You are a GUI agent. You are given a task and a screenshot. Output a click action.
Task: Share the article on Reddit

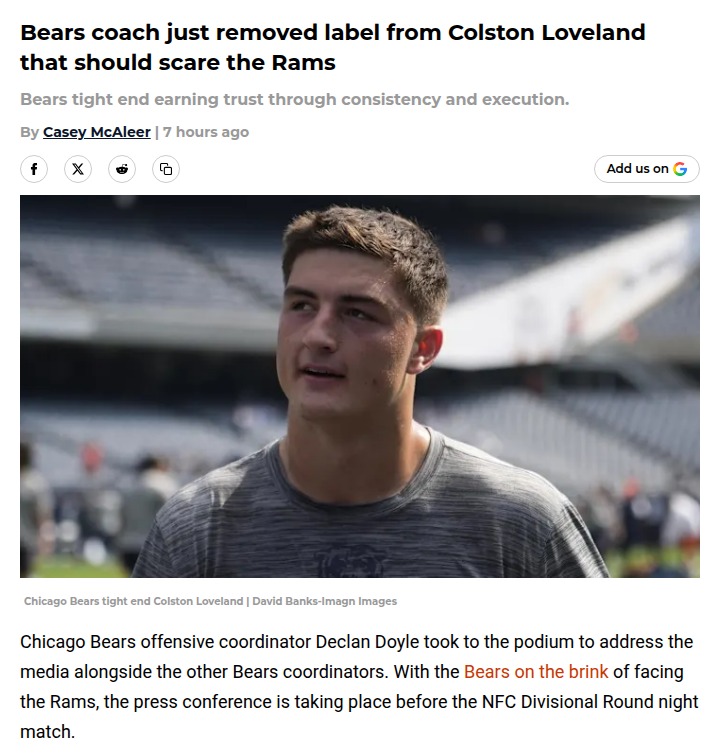pos(122,169)
